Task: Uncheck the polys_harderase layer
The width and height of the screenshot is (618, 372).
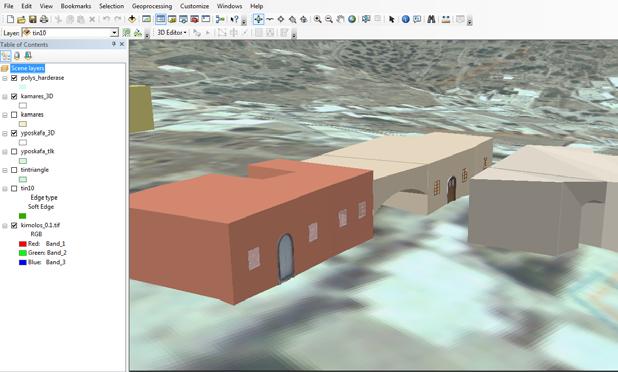Action: [x=14, y=78]
